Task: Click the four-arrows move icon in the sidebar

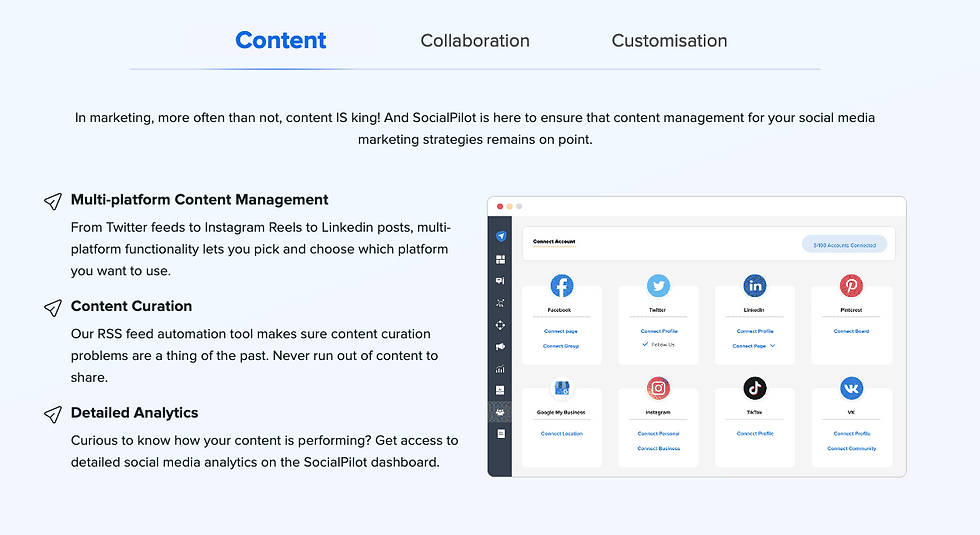Action: tap(500, 325)
